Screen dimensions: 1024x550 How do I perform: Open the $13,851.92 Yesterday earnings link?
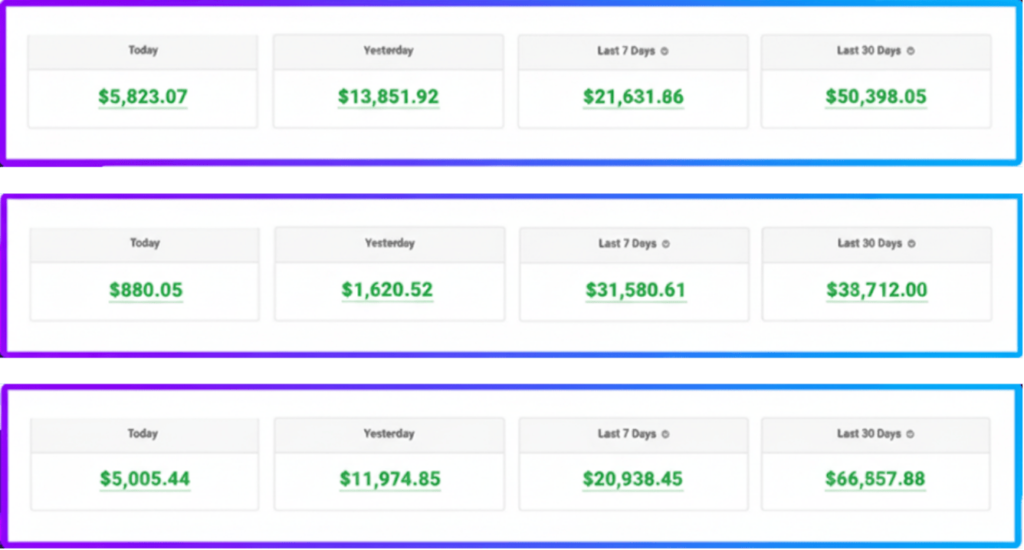[389, 97]
